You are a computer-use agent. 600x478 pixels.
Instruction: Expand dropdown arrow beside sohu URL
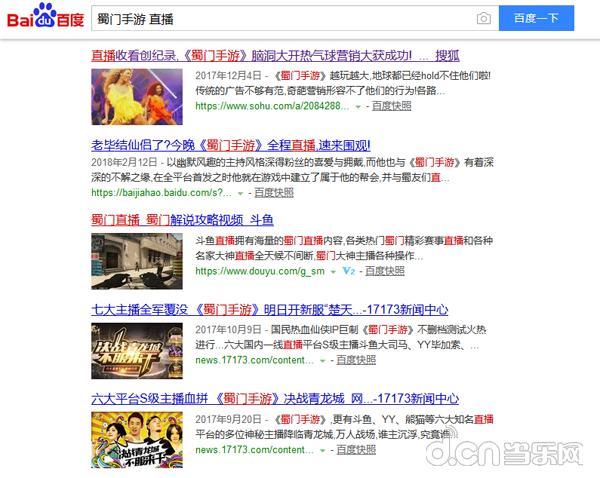pos(358,107)
